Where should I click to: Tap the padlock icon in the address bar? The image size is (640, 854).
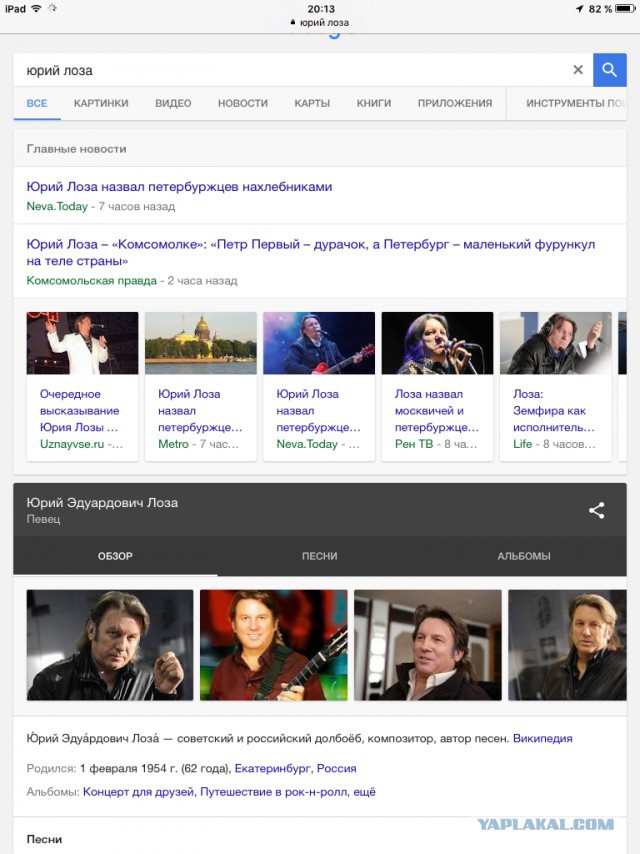tap(293, 22)
